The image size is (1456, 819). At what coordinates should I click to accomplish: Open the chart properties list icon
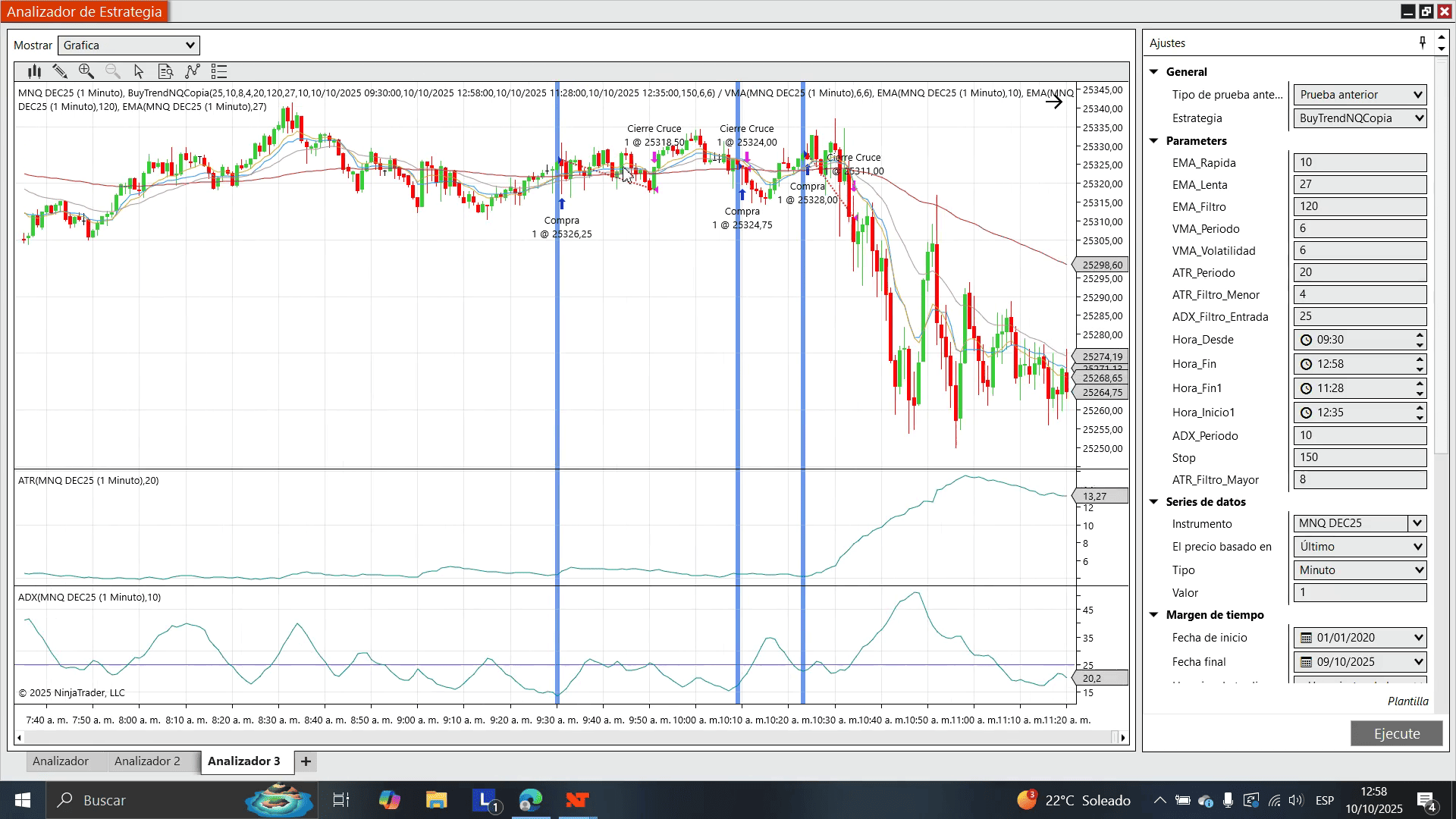[219, 71]
